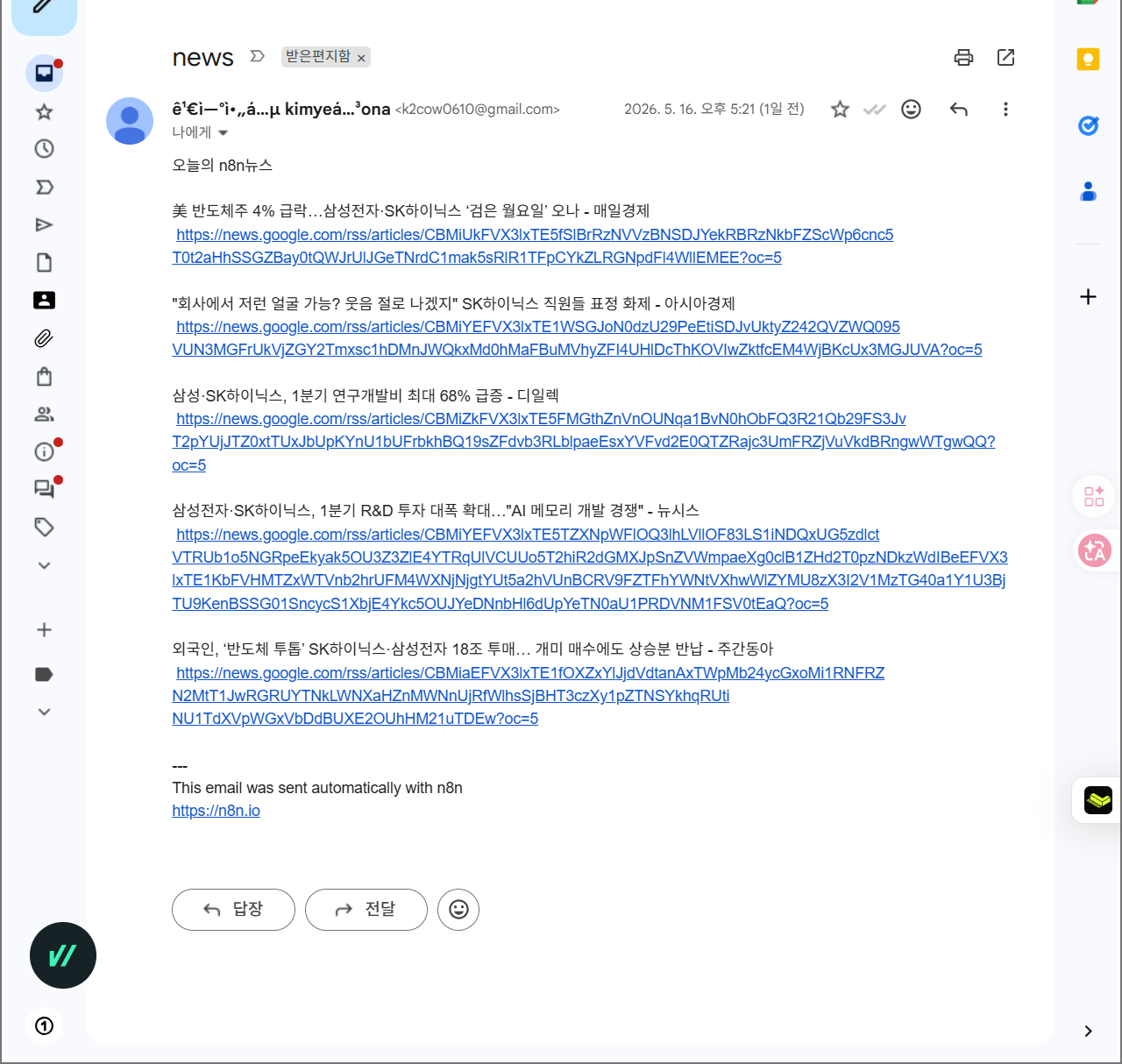The image size is (1122, 1064).
Task: Click the sender's profile avatar
Action: pos(130,121)
